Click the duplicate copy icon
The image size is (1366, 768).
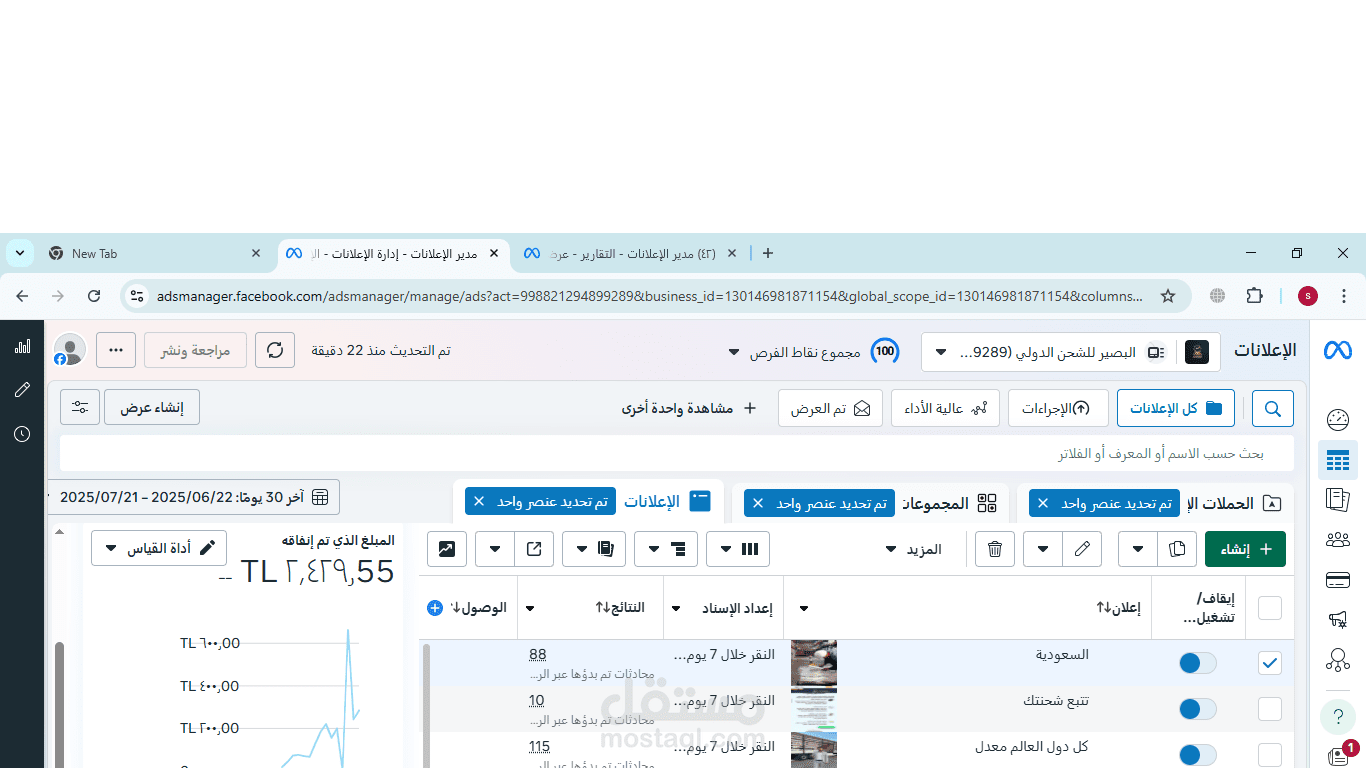coord(1177,549)
